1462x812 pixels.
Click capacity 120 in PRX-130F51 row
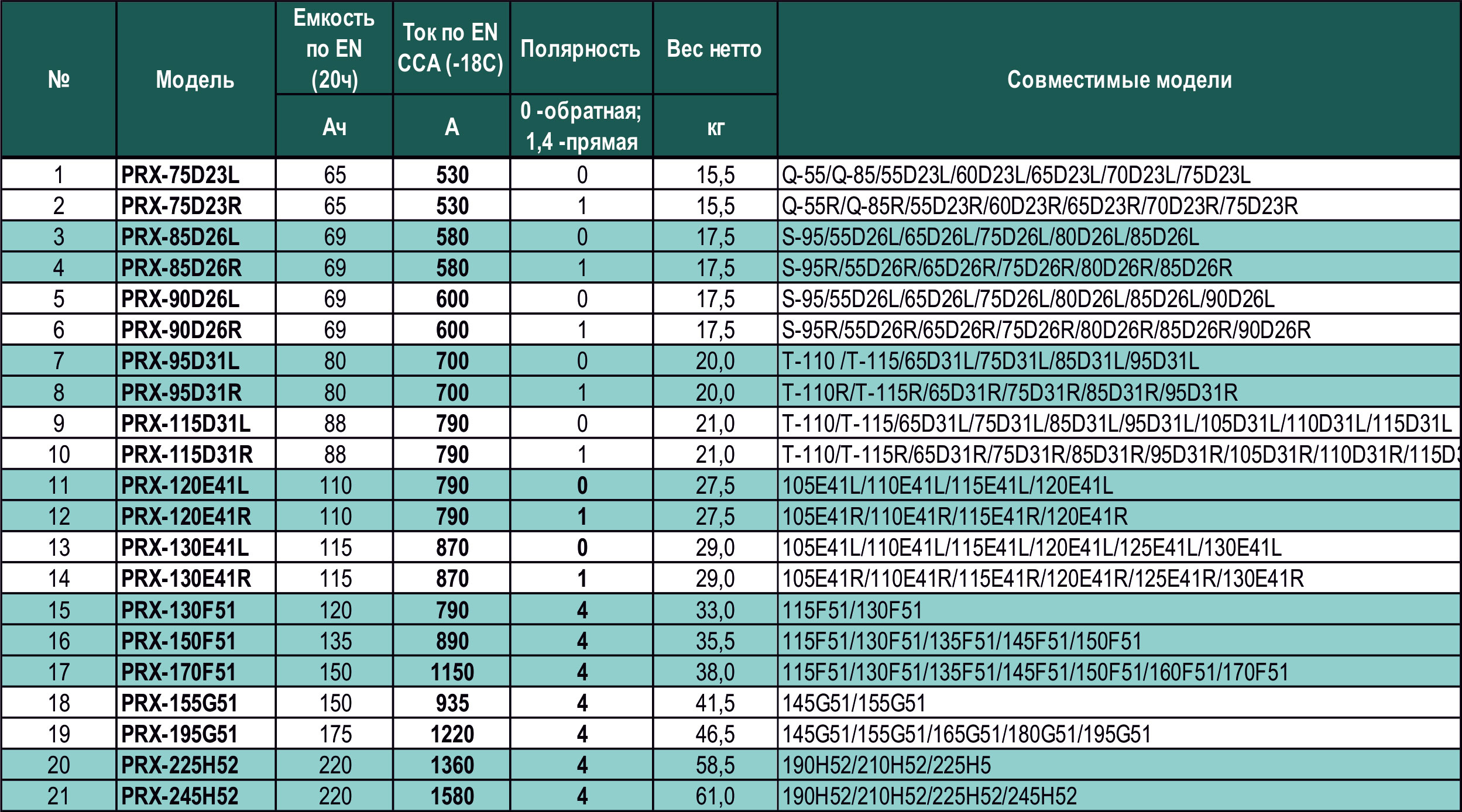(335, 610)
